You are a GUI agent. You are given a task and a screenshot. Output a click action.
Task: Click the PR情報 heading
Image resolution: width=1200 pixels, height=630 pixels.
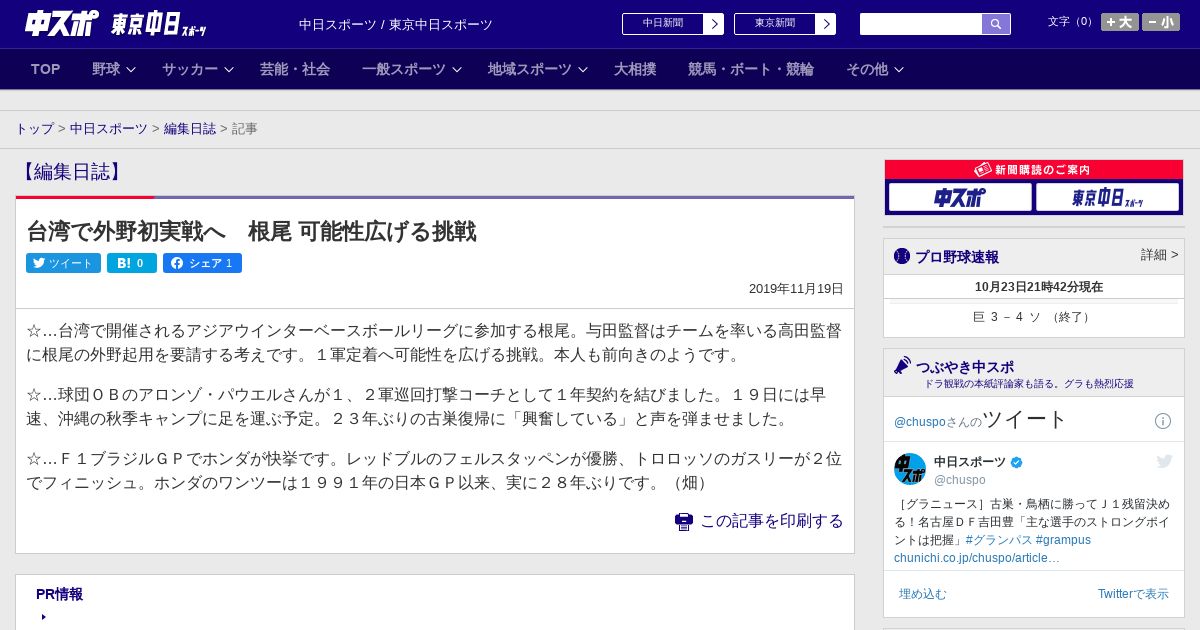tap(59, 594)
